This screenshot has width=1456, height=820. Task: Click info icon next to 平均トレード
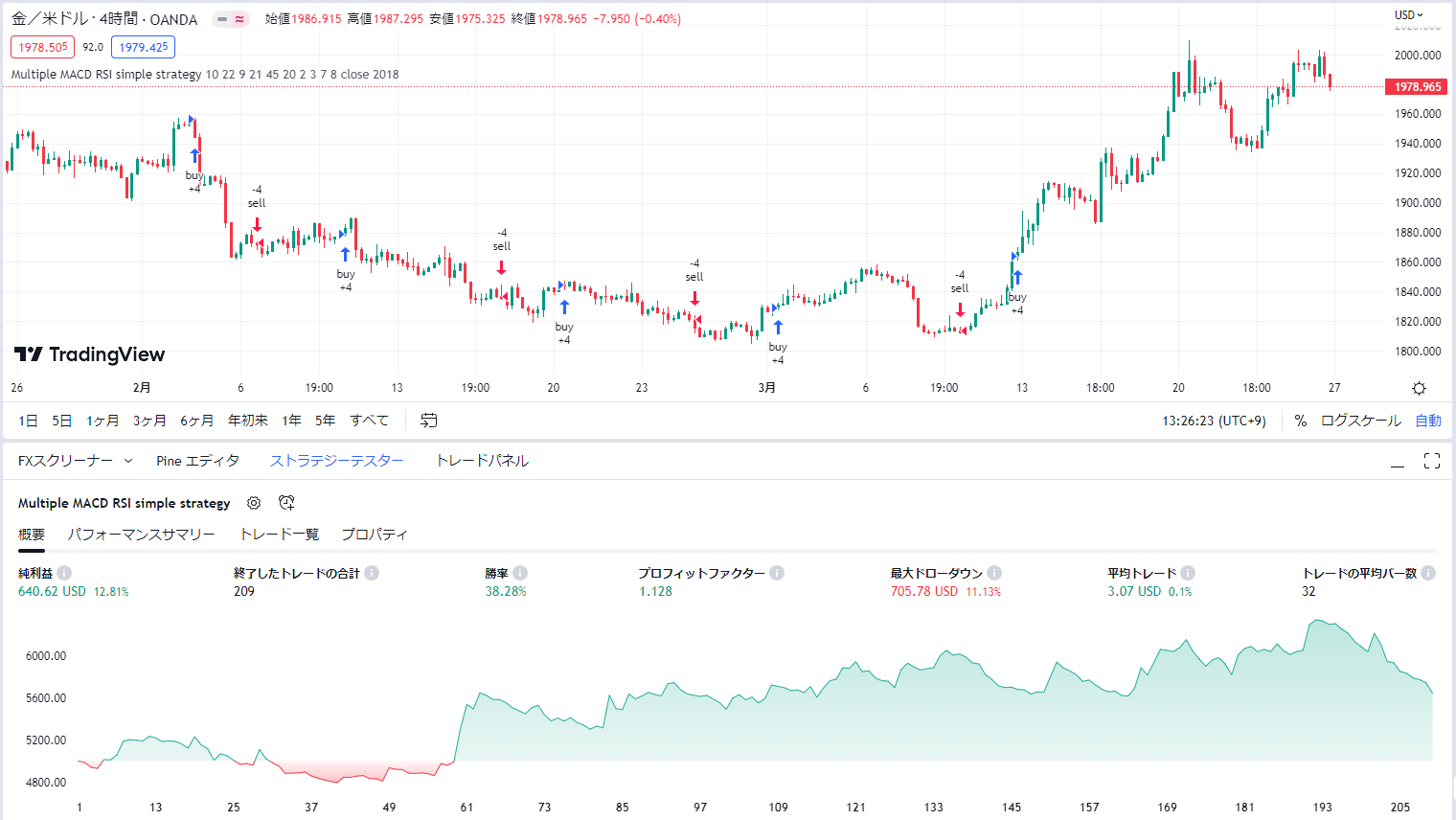tap(1188, 573)
